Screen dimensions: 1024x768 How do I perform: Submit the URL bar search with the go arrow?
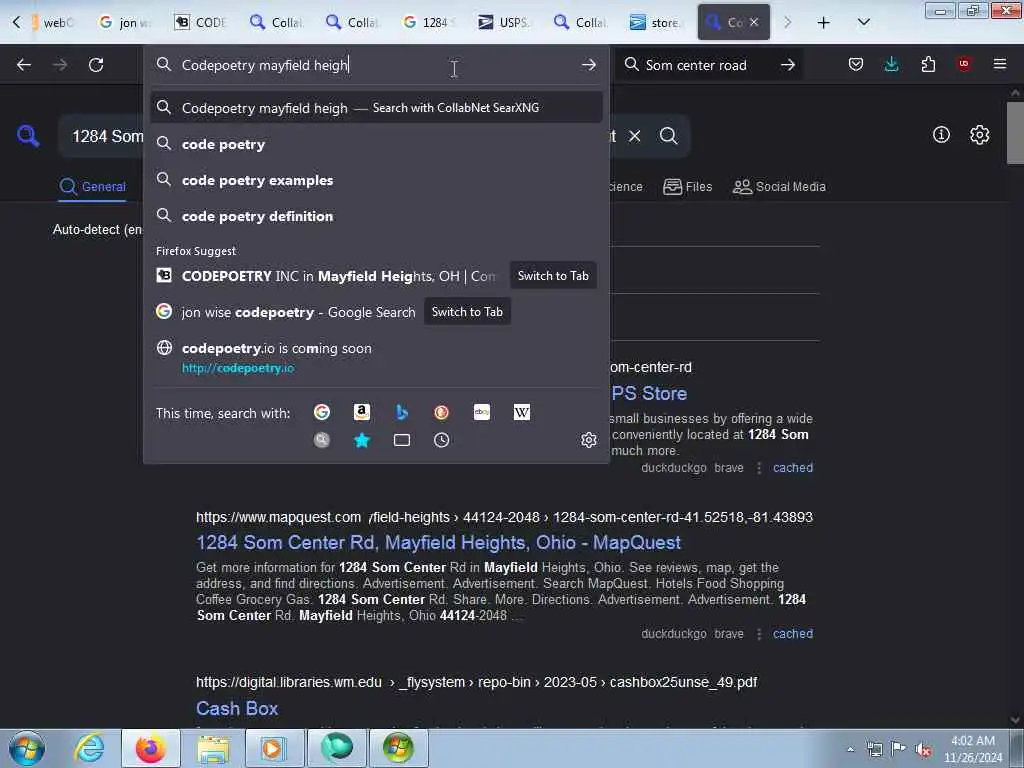588,65
